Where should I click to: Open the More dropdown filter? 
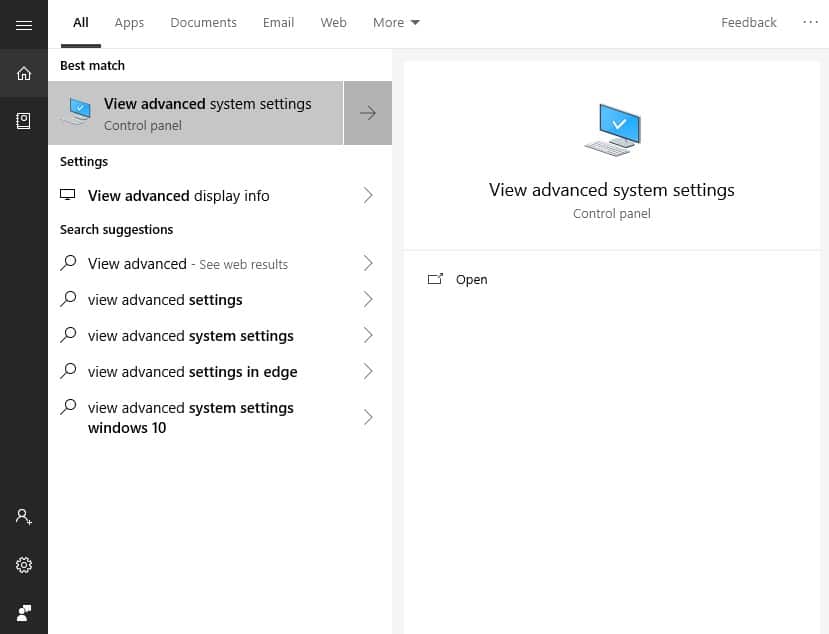pyautogui.click(x=396, y=23)
